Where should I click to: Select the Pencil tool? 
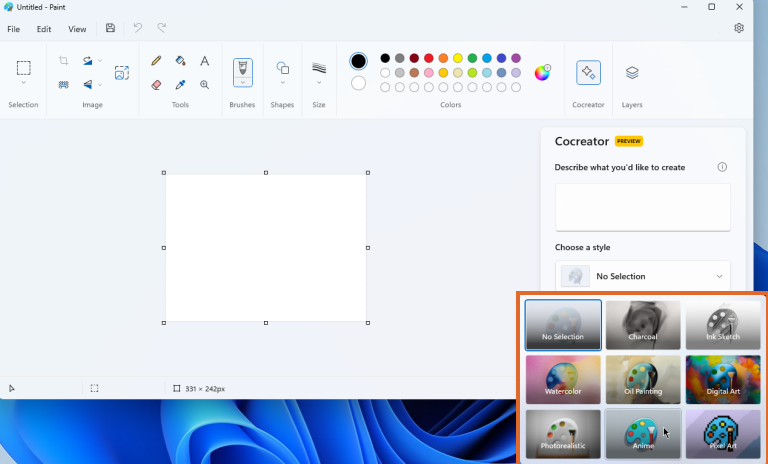tap(156, 60)
